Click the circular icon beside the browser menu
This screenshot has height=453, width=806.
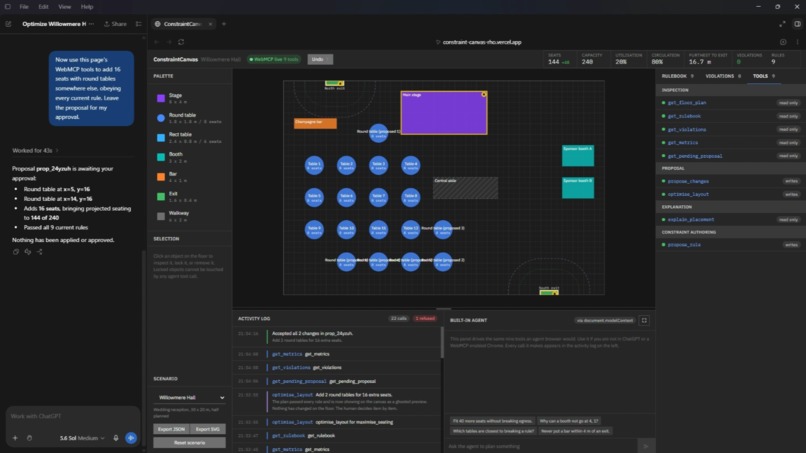coord(783,42)
